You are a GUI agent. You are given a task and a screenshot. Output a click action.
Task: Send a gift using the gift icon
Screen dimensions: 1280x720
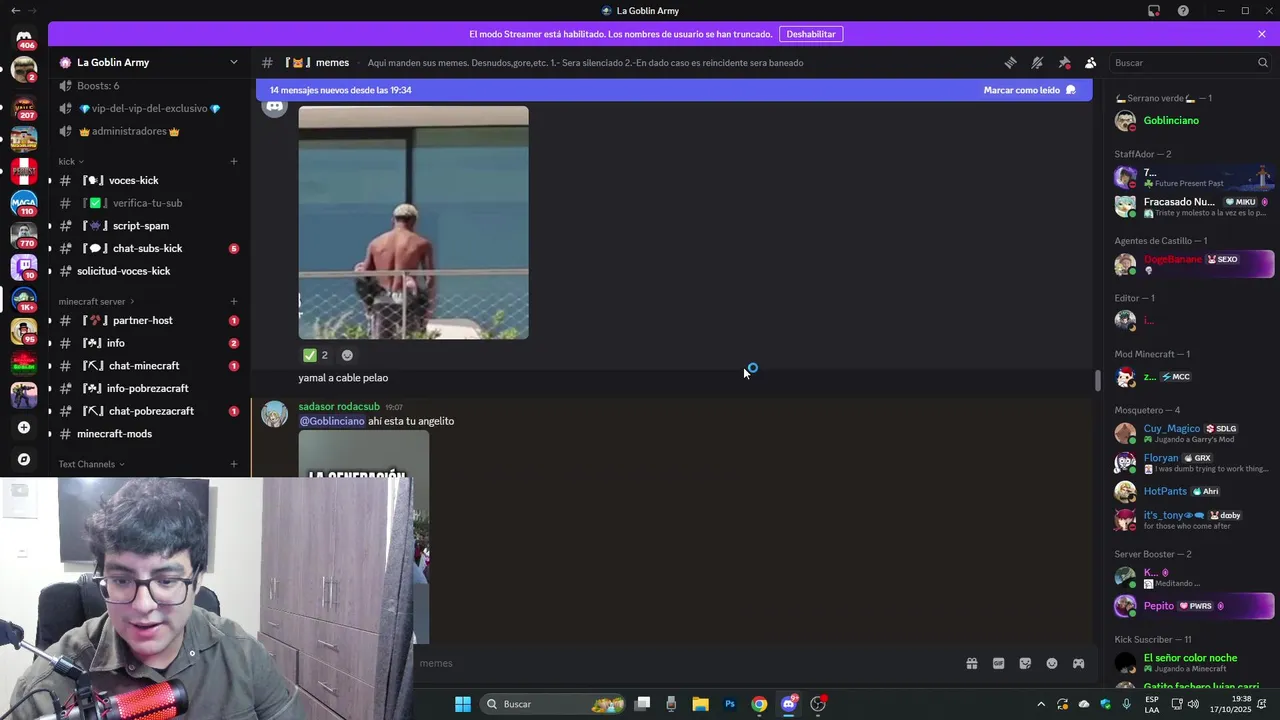click(971, 663)
